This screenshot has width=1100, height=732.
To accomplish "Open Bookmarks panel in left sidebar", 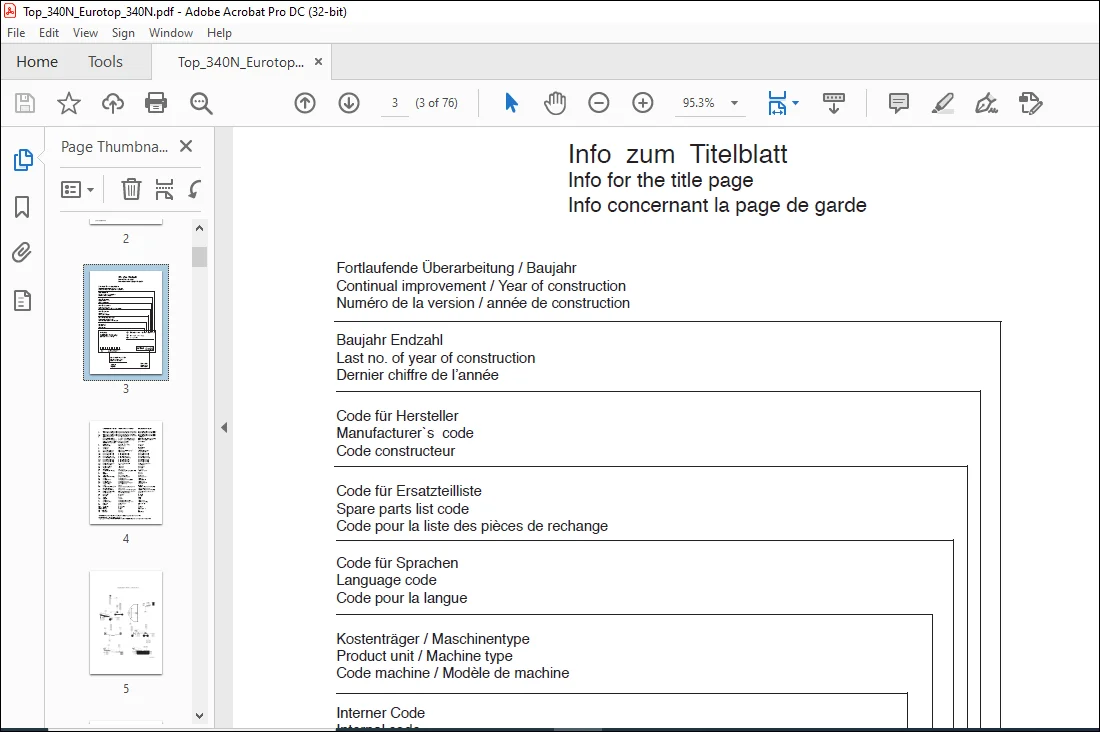I will click(x=22, y=207).
